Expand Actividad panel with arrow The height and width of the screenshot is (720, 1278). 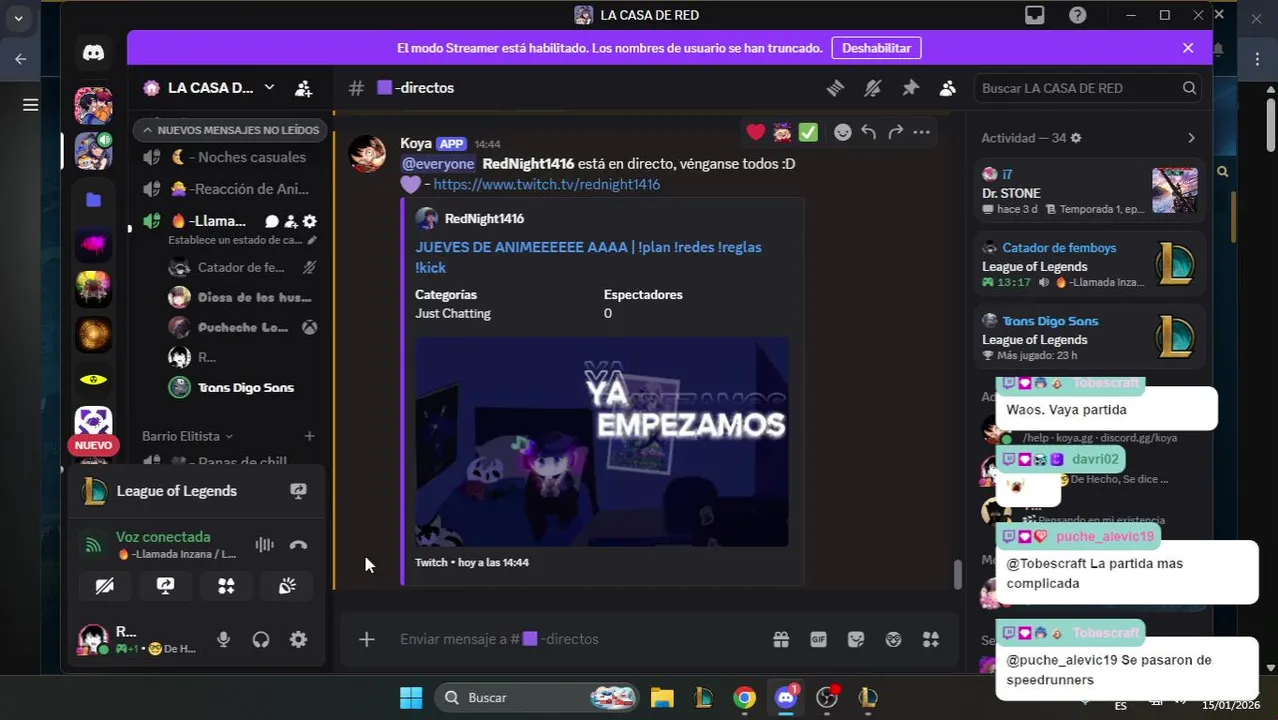click(1191, 138)
